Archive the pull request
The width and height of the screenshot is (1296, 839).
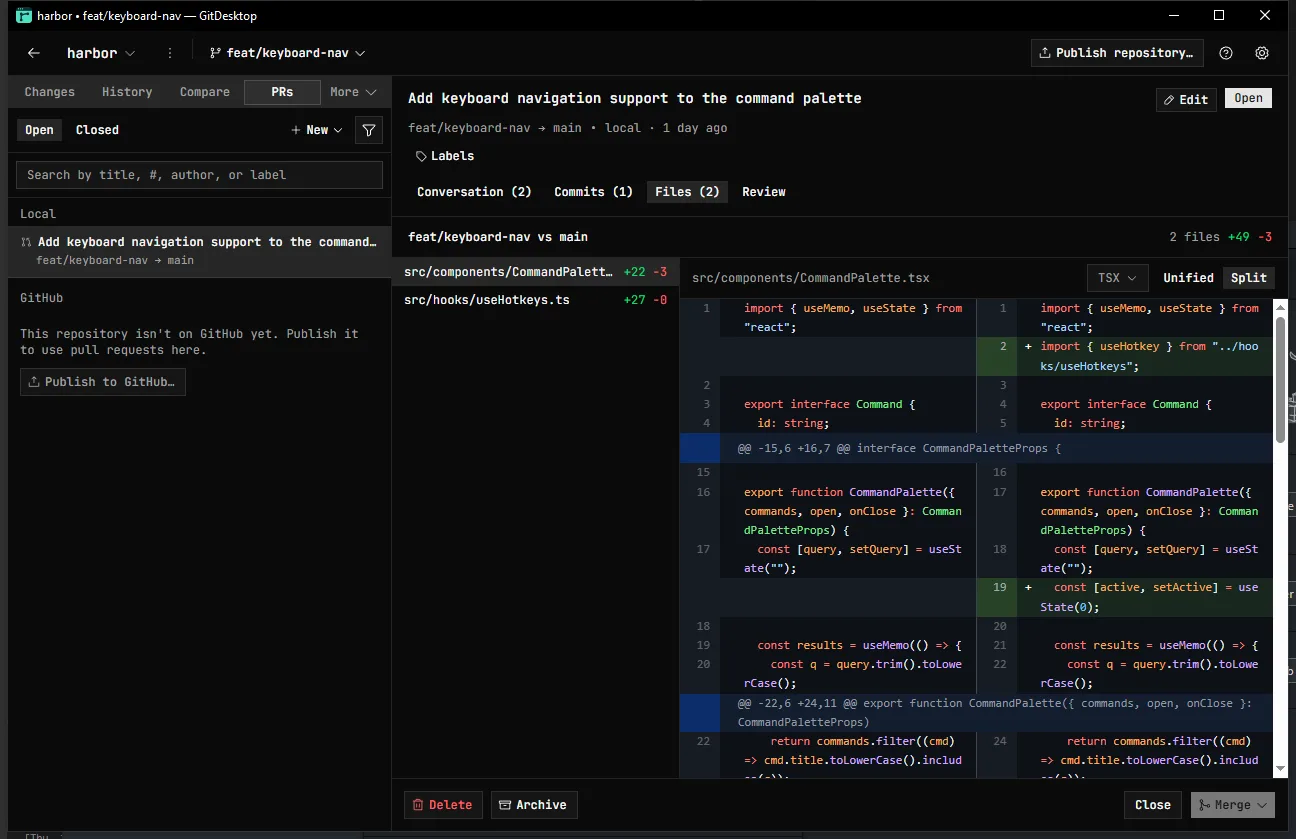[534, 805]
